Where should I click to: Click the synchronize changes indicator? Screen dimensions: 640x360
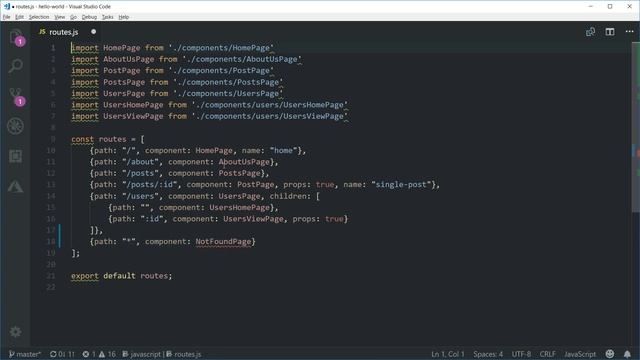coord(62,354)
